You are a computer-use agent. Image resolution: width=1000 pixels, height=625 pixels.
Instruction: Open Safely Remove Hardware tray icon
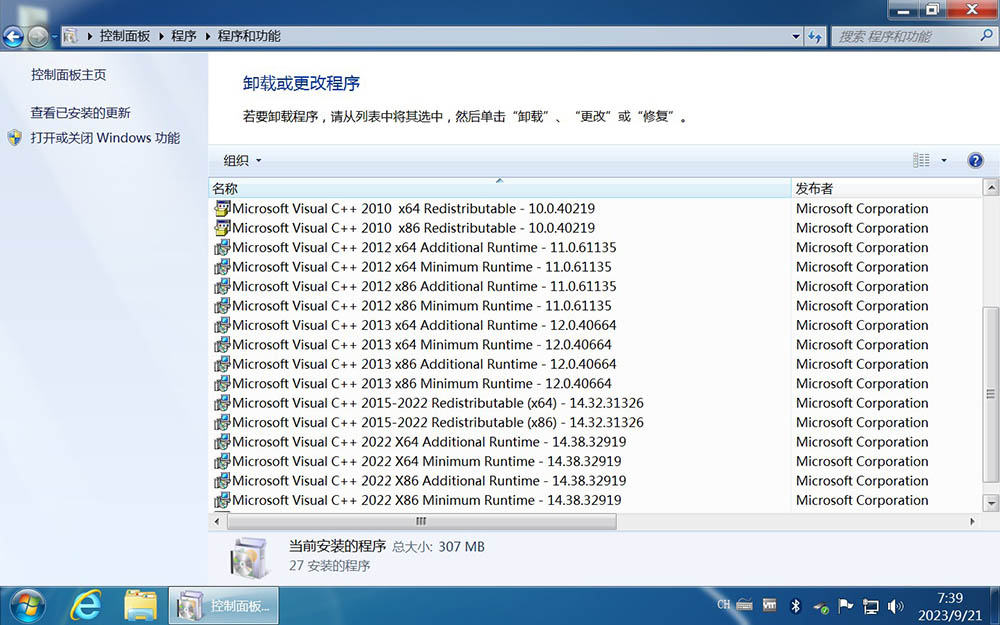[818, 606]
